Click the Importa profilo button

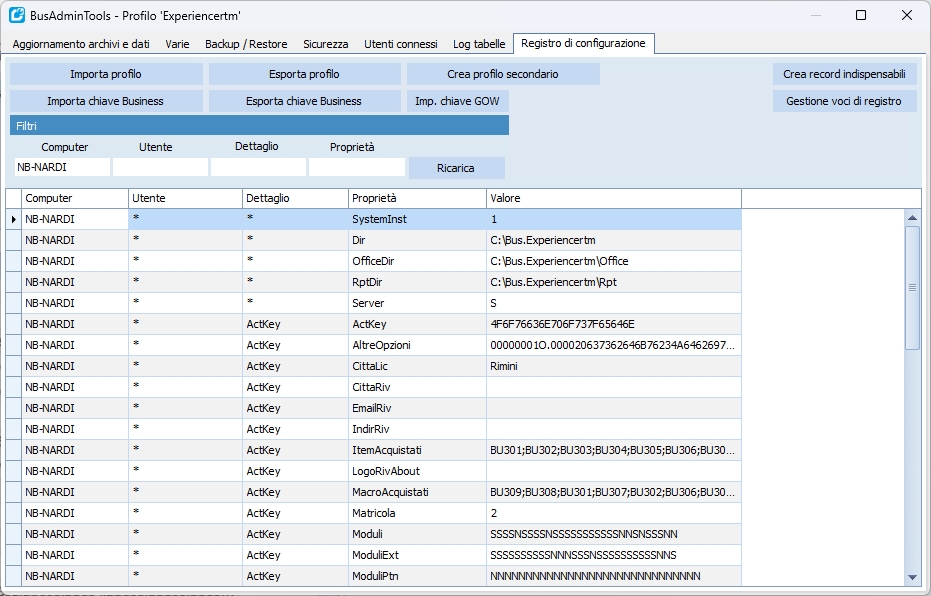tap(106, 74)
